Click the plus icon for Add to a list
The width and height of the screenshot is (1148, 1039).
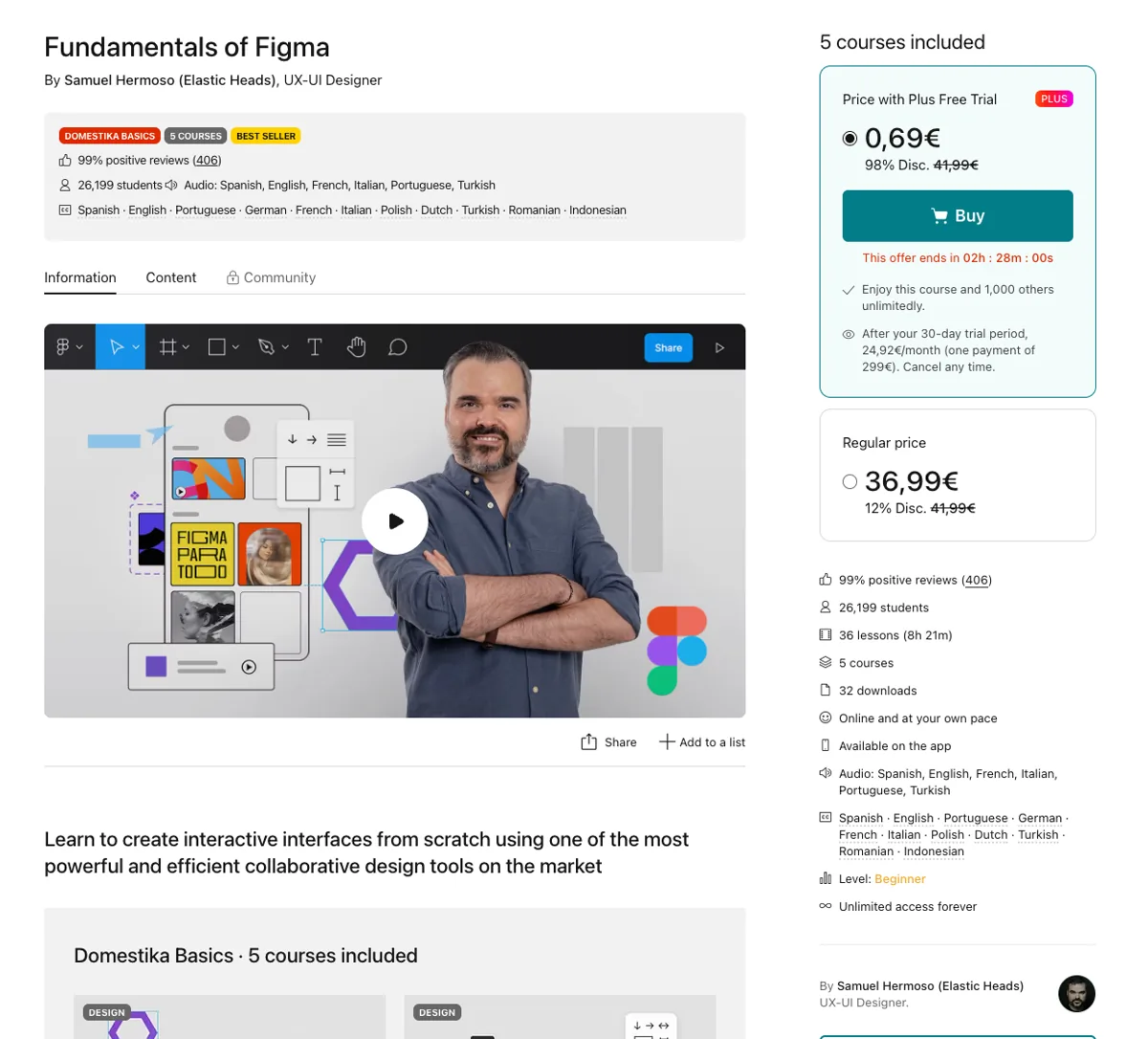667,741
